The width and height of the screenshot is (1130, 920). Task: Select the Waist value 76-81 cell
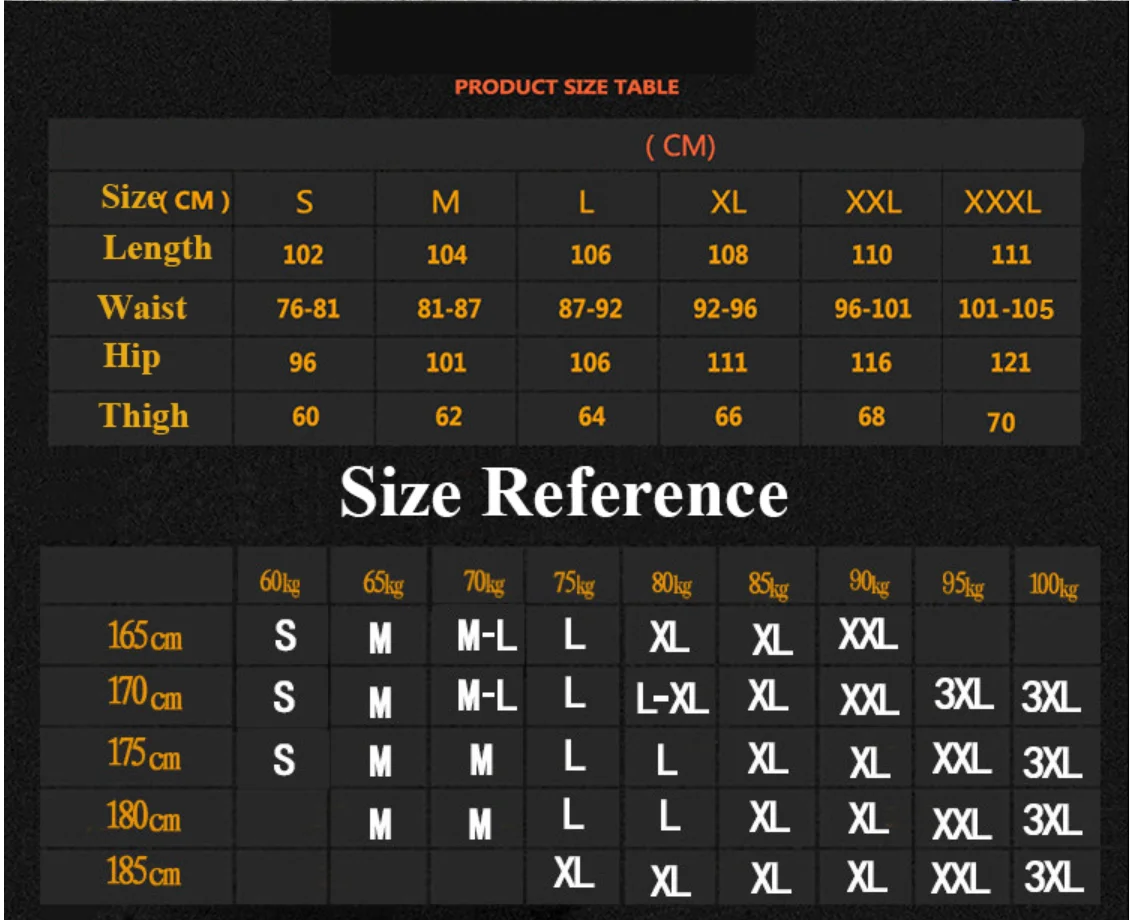click(307, 309)
